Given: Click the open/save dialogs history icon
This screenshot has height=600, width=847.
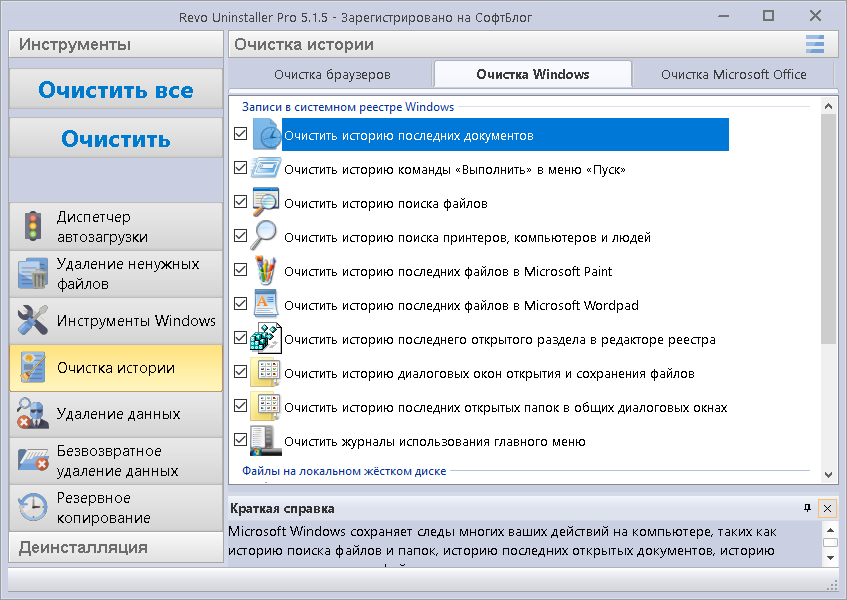Looking at the screenshot, I should (265, 372).
